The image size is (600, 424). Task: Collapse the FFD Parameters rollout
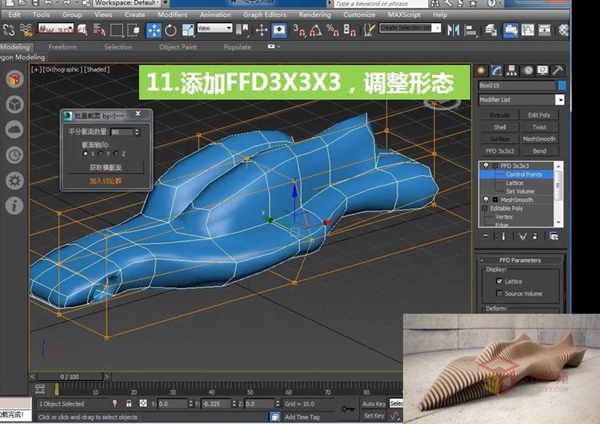[520, 260]
